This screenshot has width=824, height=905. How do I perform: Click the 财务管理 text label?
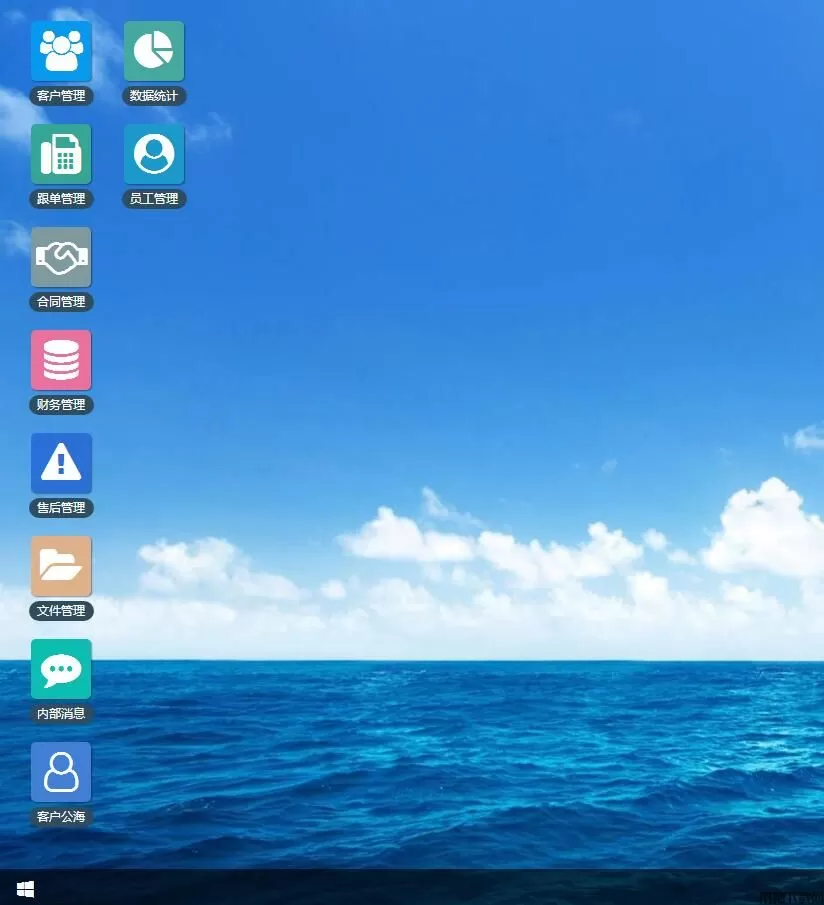point(61,405)
